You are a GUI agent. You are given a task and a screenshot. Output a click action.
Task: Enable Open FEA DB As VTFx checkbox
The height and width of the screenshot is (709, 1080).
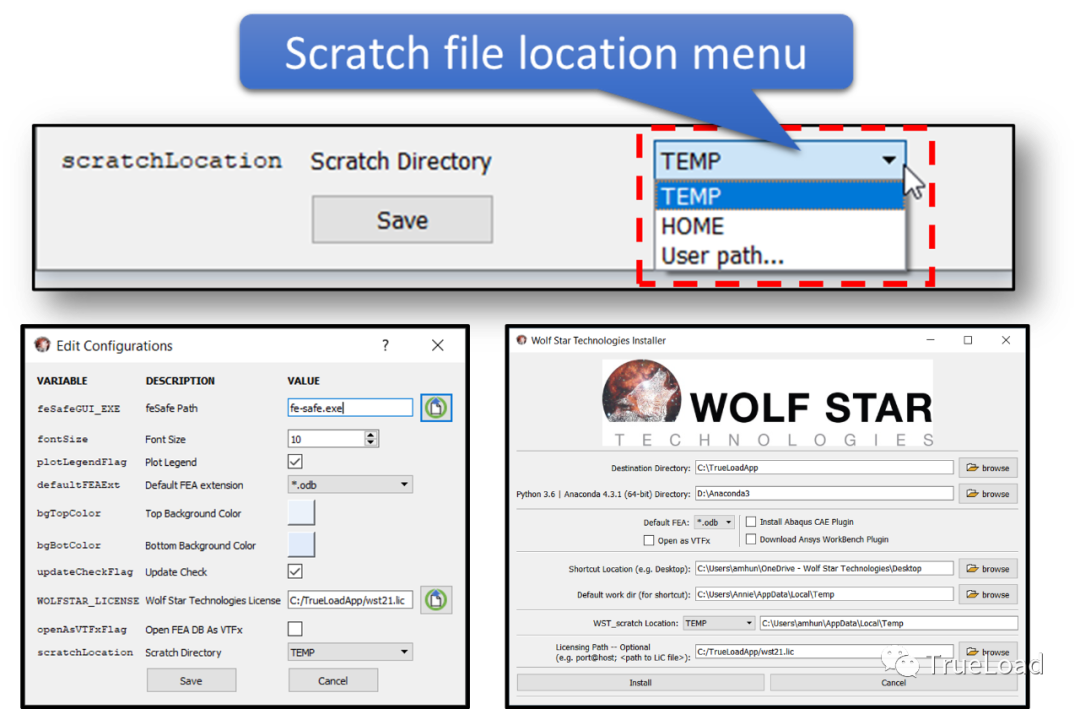(295, 628)
